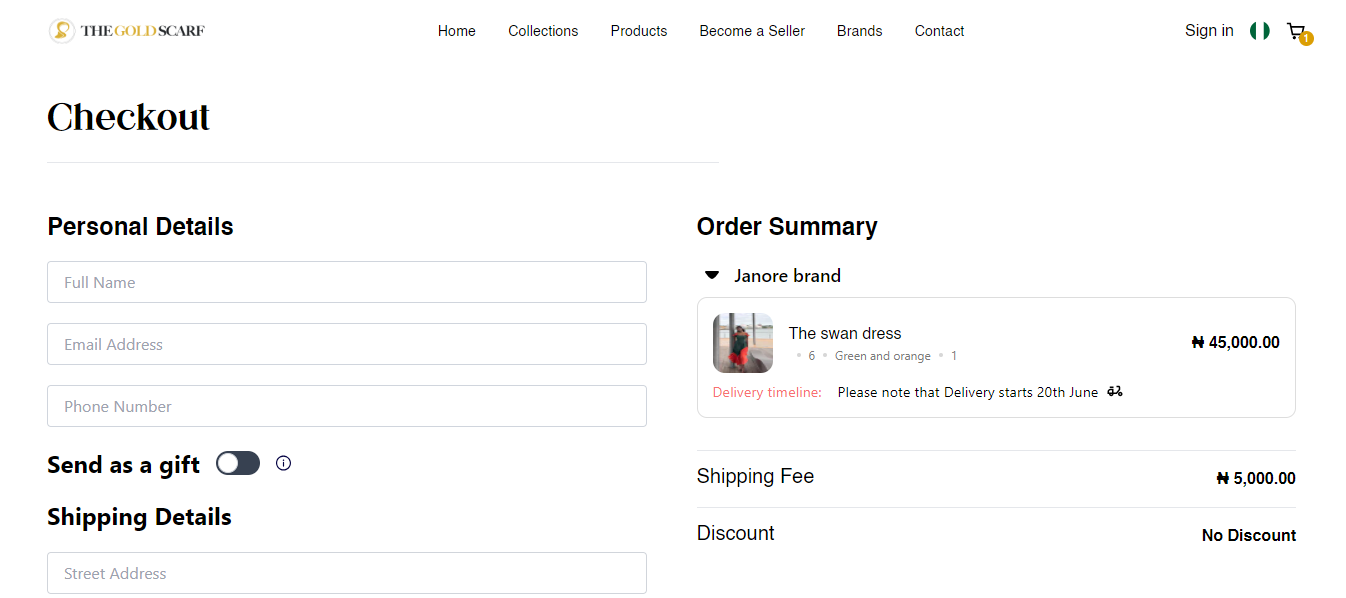Open the Contact page
This screenshot has width=1346, height=598.
pos(939,31)
